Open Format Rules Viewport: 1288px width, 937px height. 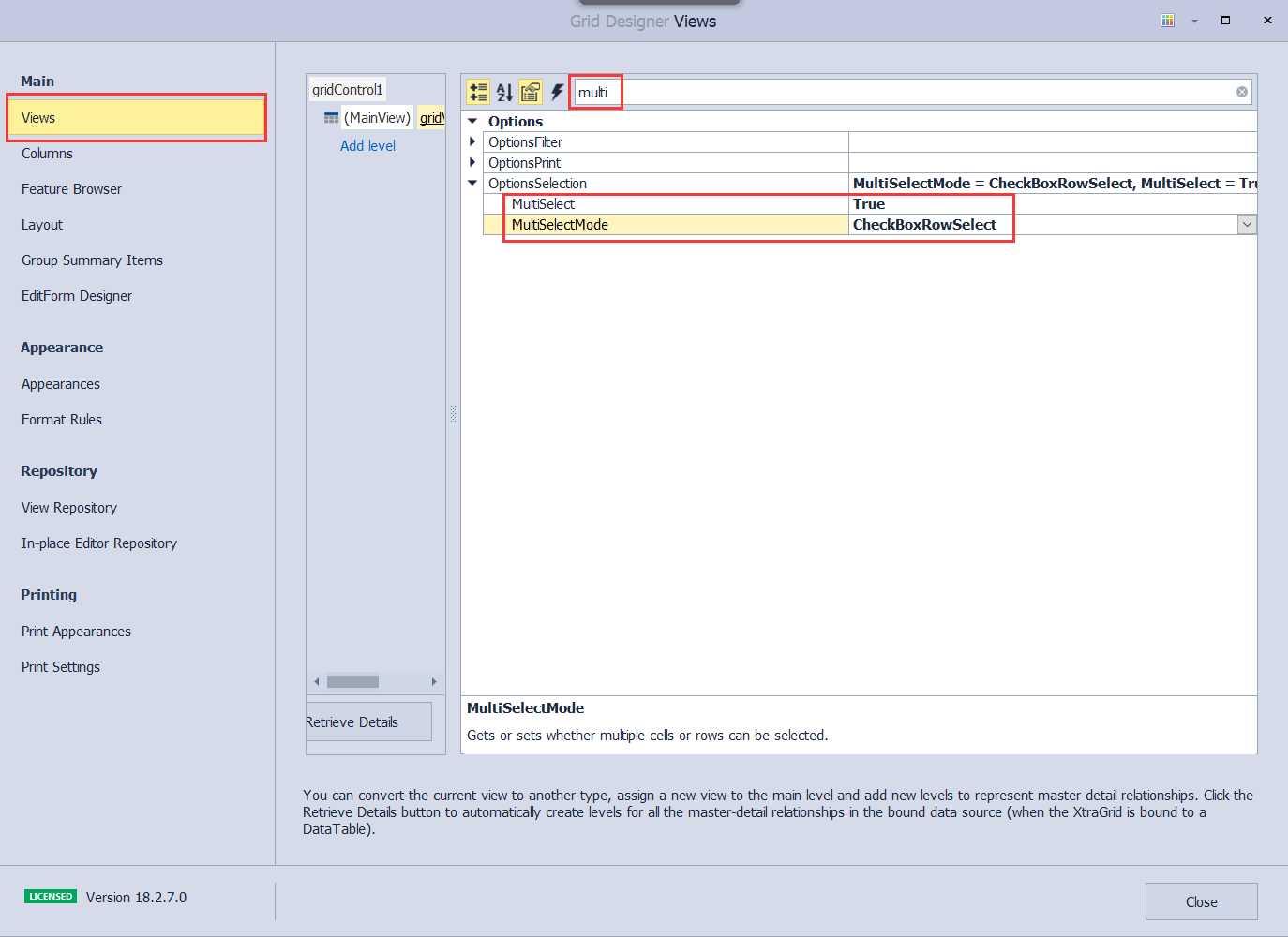[62, 420]
